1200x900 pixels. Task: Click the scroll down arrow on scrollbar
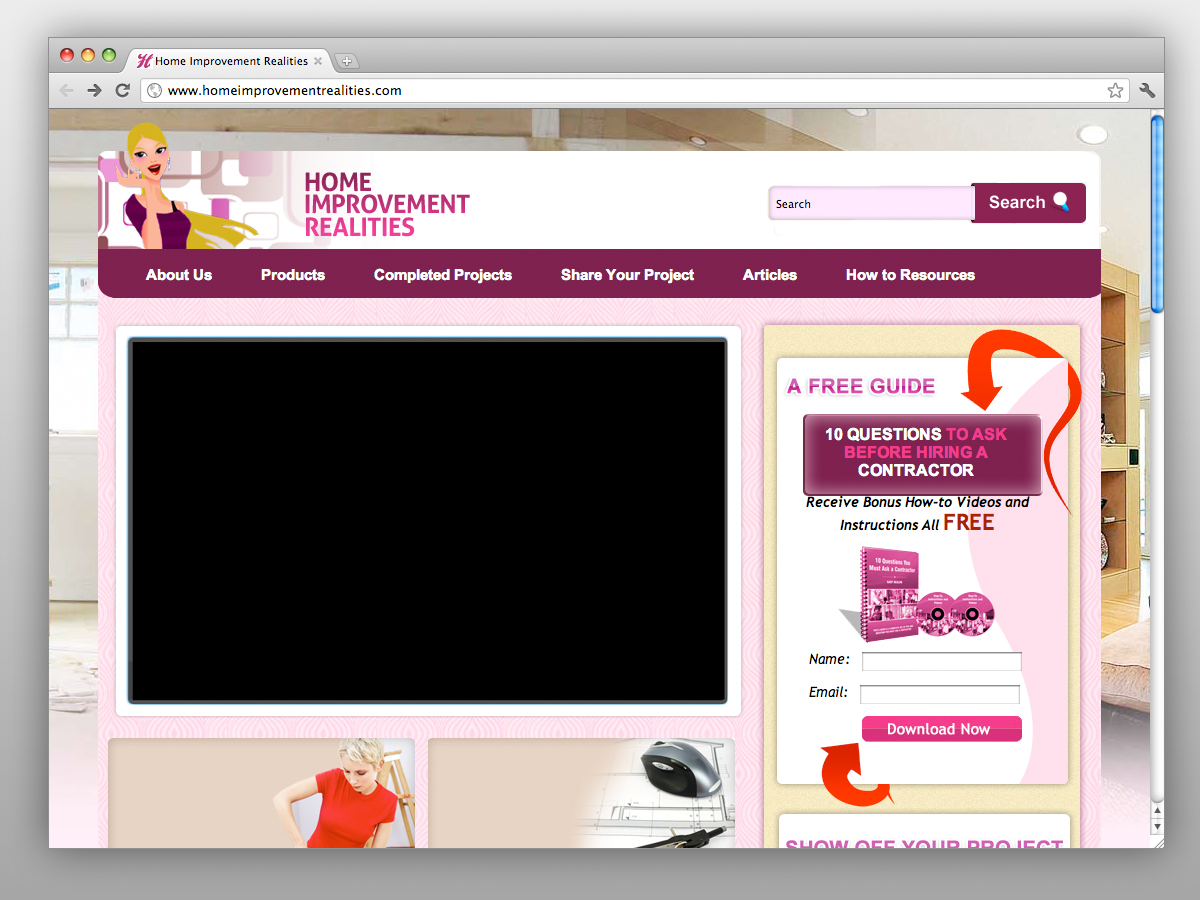(1157, 827)
